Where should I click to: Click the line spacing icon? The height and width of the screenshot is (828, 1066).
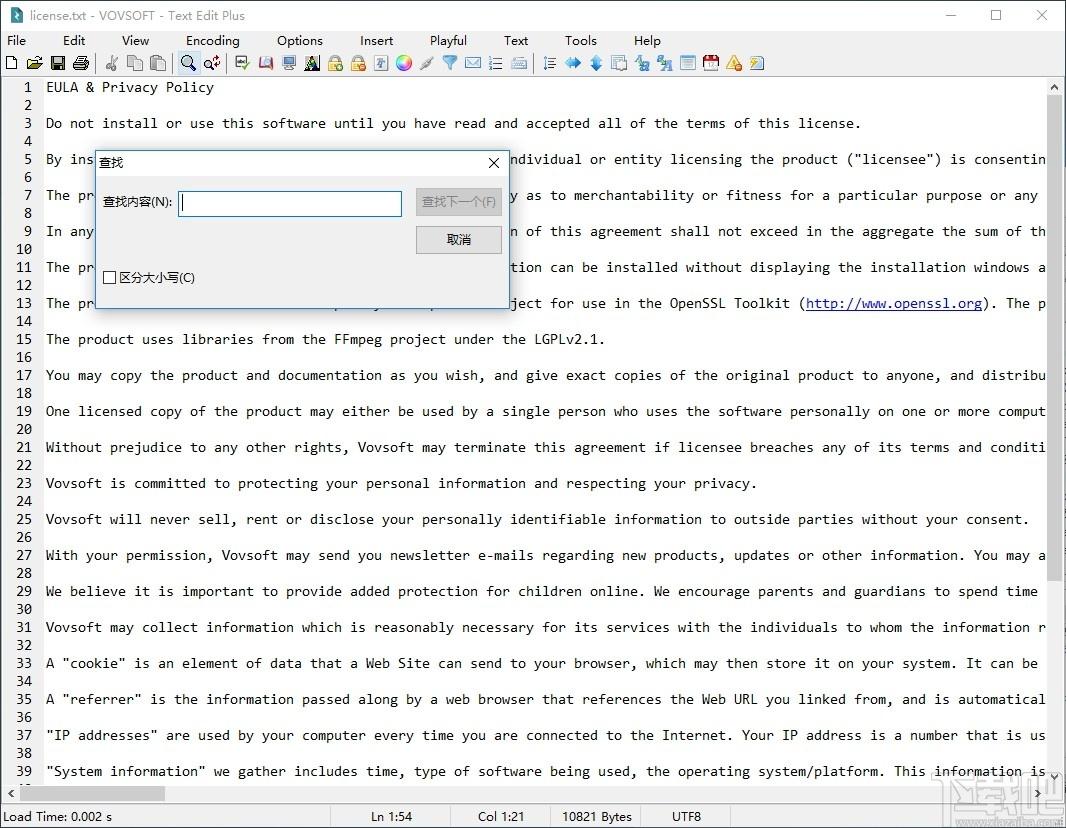click(x=550, y=63)
